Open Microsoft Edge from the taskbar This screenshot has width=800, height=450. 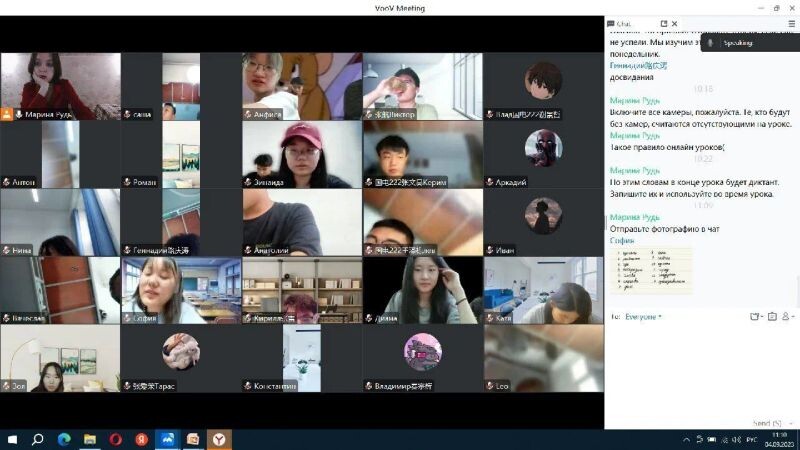click(64, 439)
